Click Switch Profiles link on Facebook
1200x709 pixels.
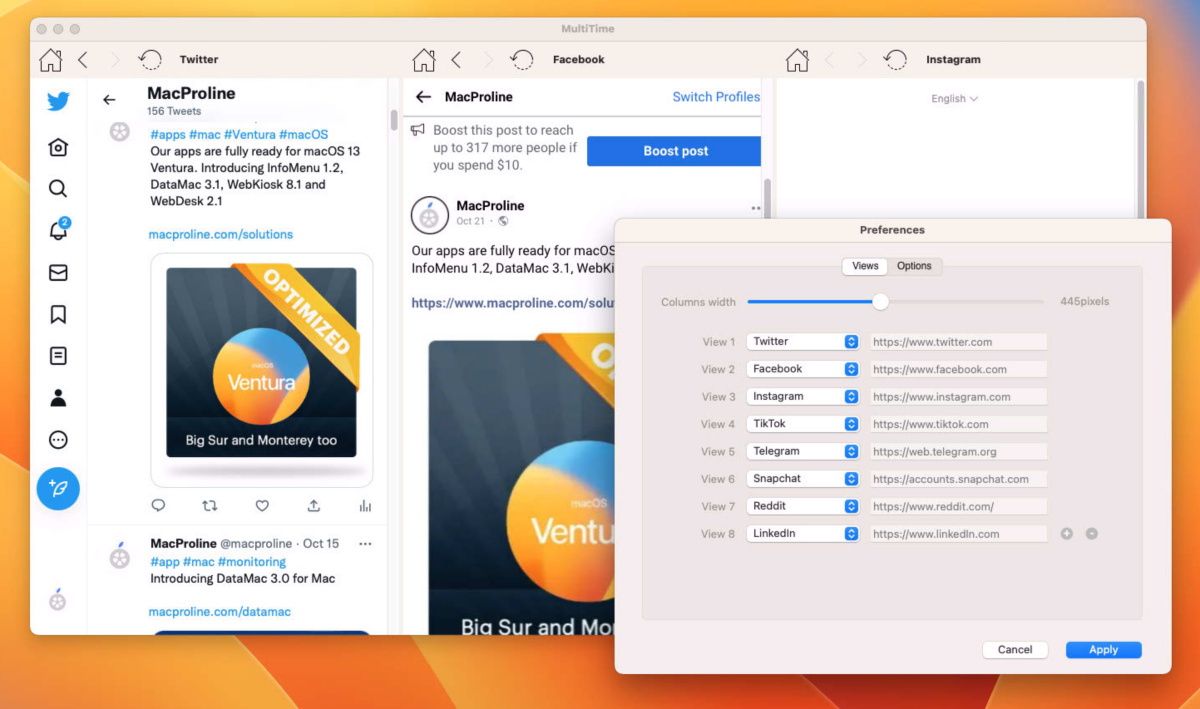(716, 97)
